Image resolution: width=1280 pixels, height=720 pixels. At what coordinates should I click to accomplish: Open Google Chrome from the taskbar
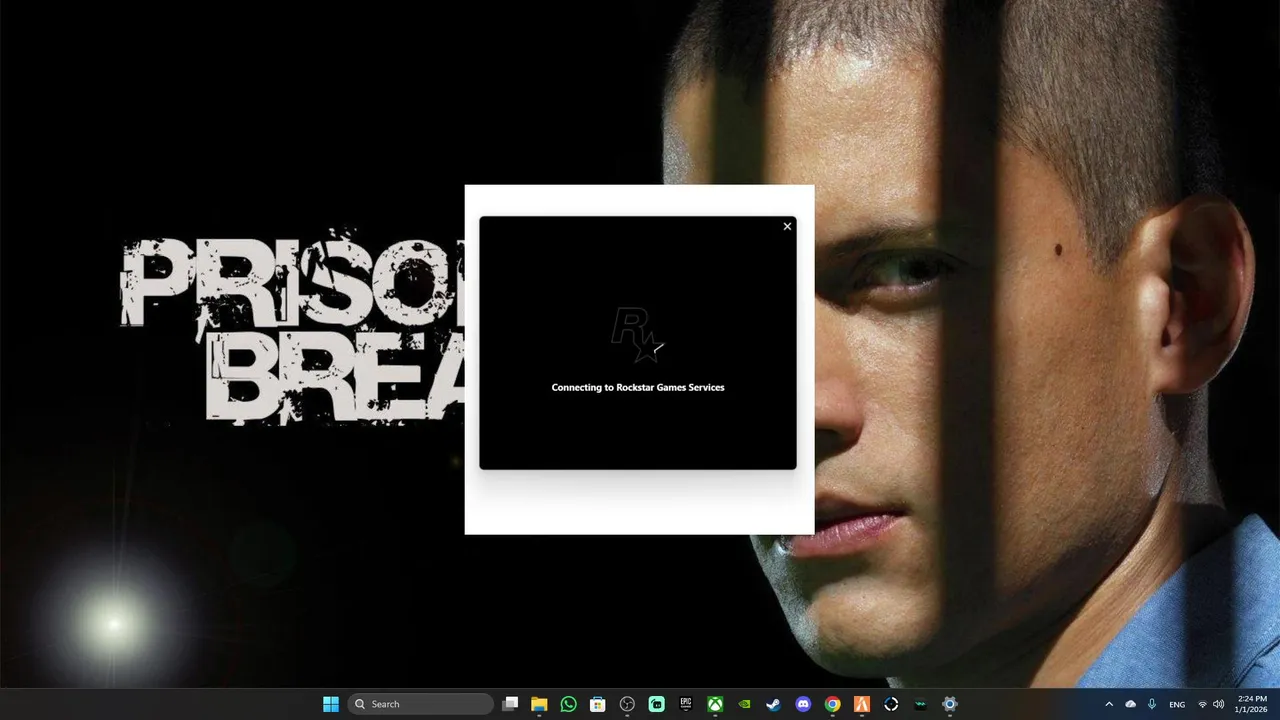(833, 704)
